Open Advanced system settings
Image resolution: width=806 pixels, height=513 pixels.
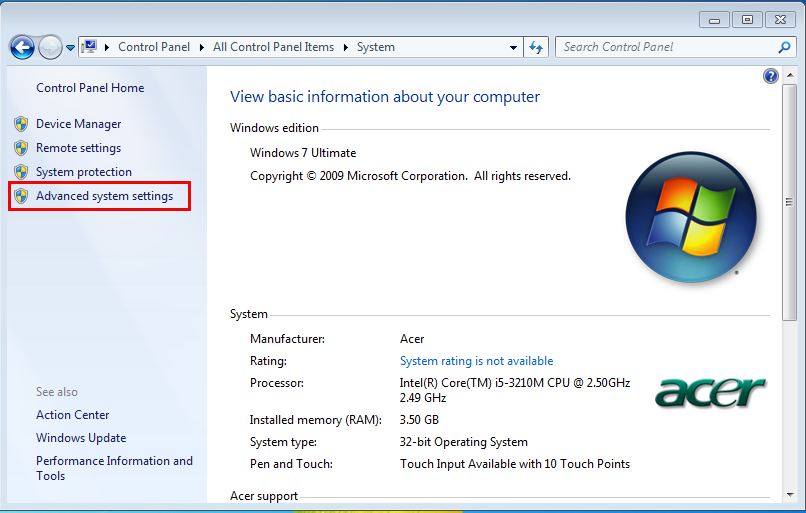click(104, 196)
